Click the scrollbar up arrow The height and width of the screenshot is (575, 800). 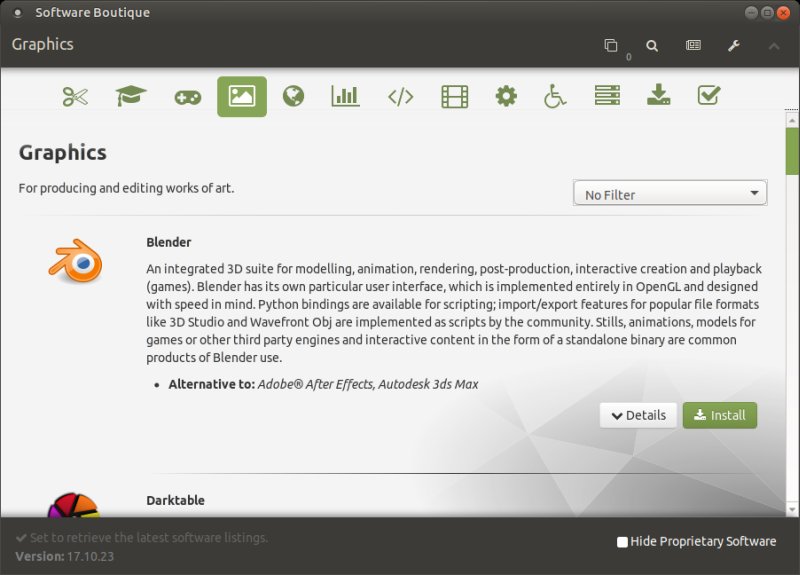792,121
